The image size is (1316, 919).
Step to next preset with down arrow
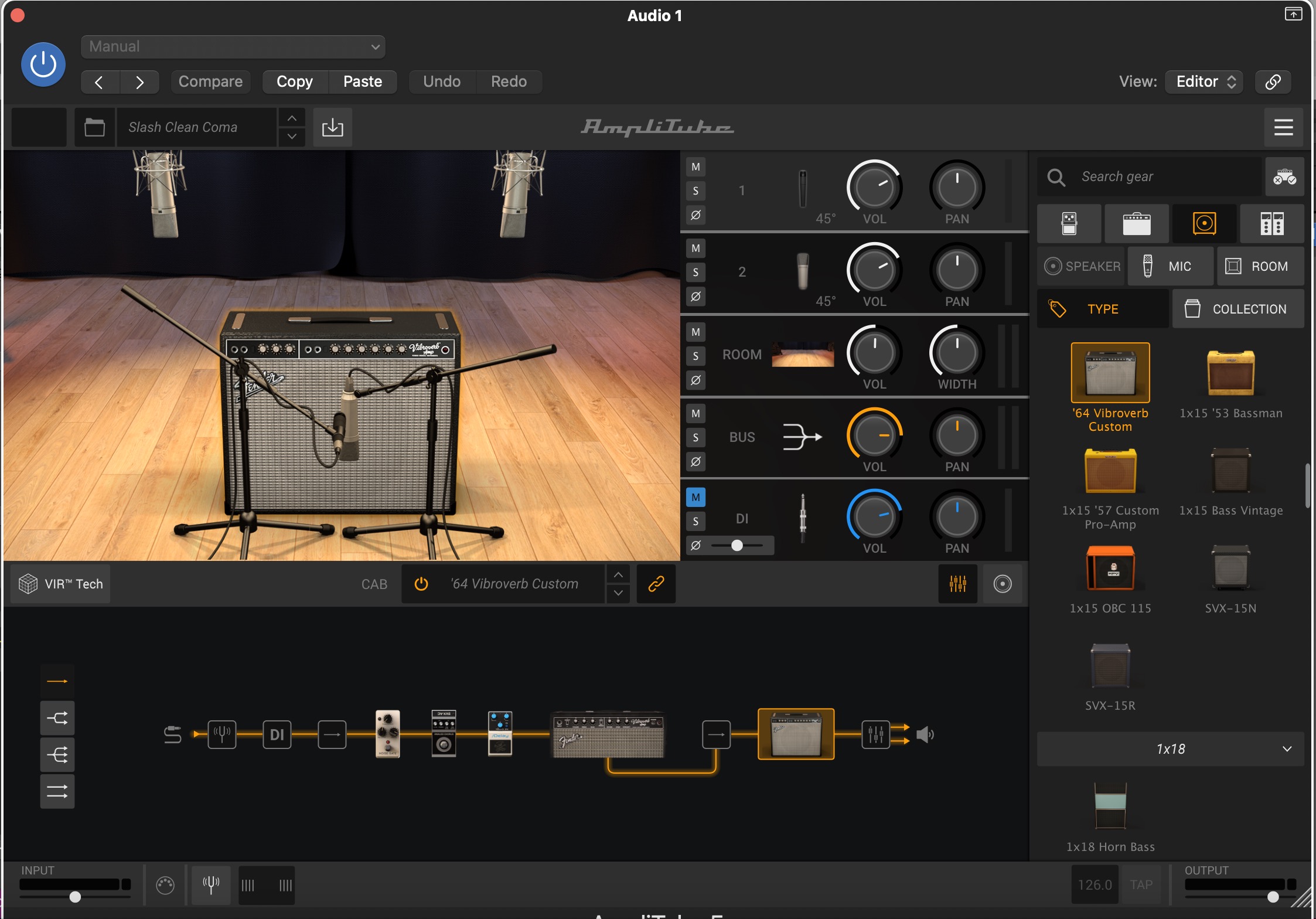(292, 137)
